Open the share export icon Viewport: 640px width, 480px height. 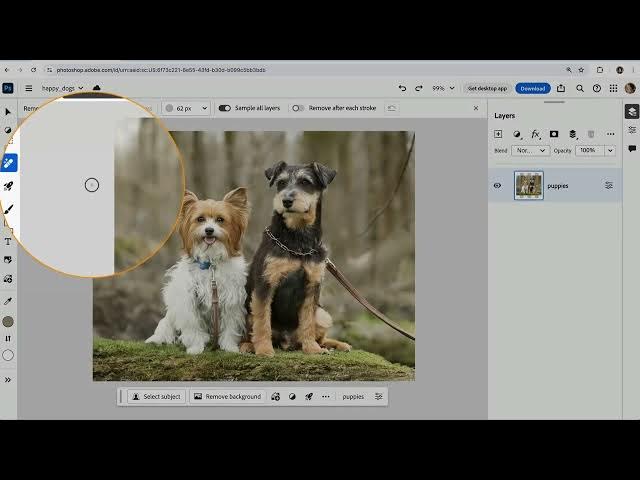coord(561,88)
